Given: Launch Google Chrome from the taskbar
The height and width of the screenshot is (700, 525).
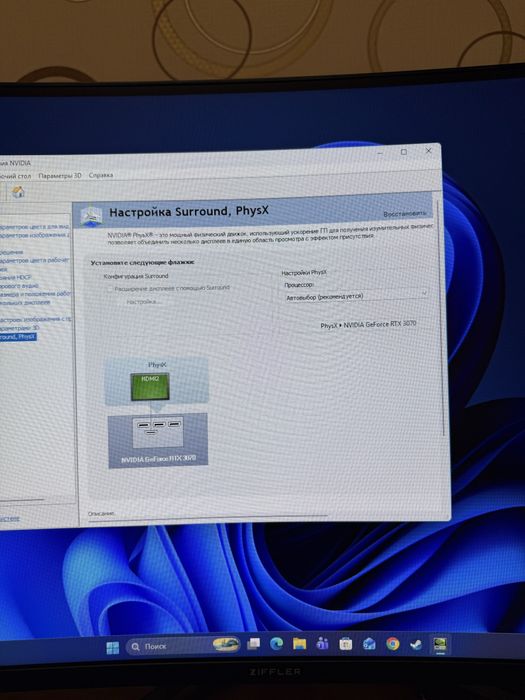Looking at the screenshot, I should (x=392, y=644).
